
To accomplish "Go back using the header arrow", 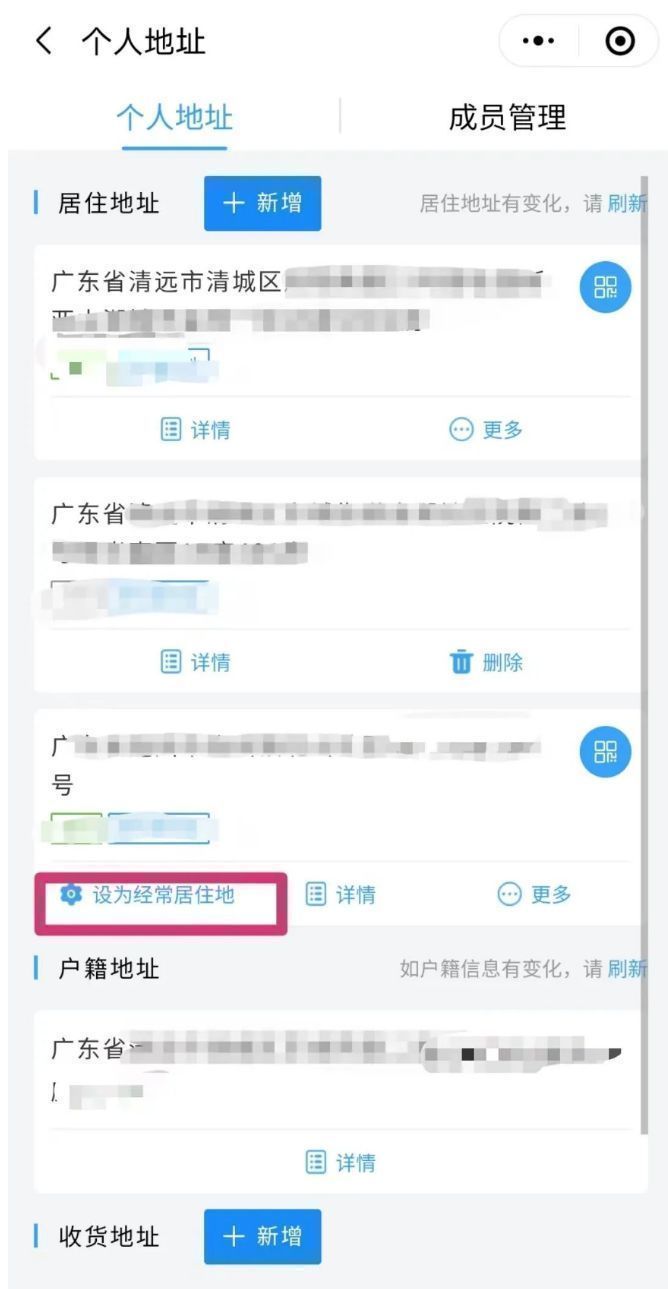I will tap(43, 42).
